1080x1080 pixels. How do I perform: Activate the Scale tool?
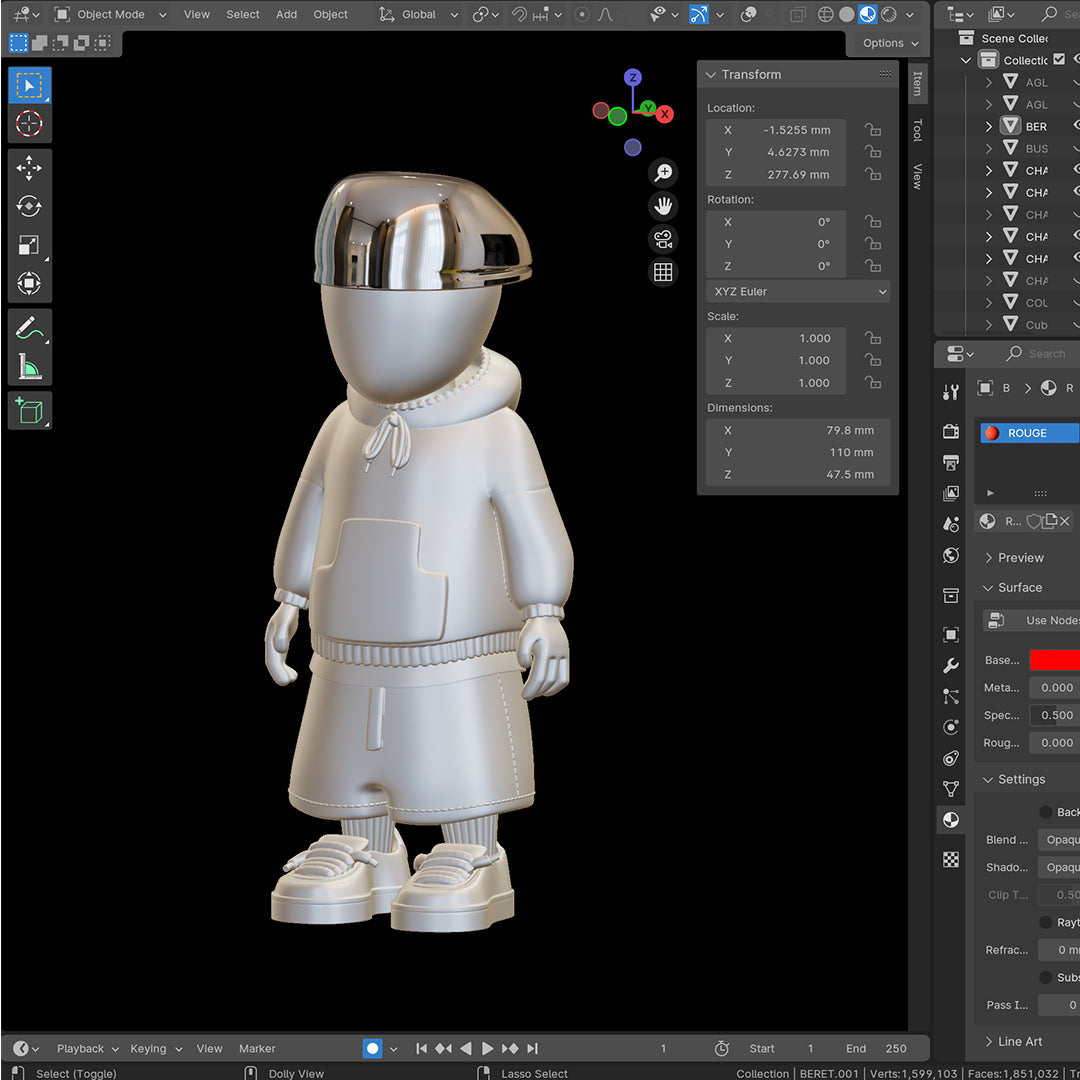coord(29,245)
